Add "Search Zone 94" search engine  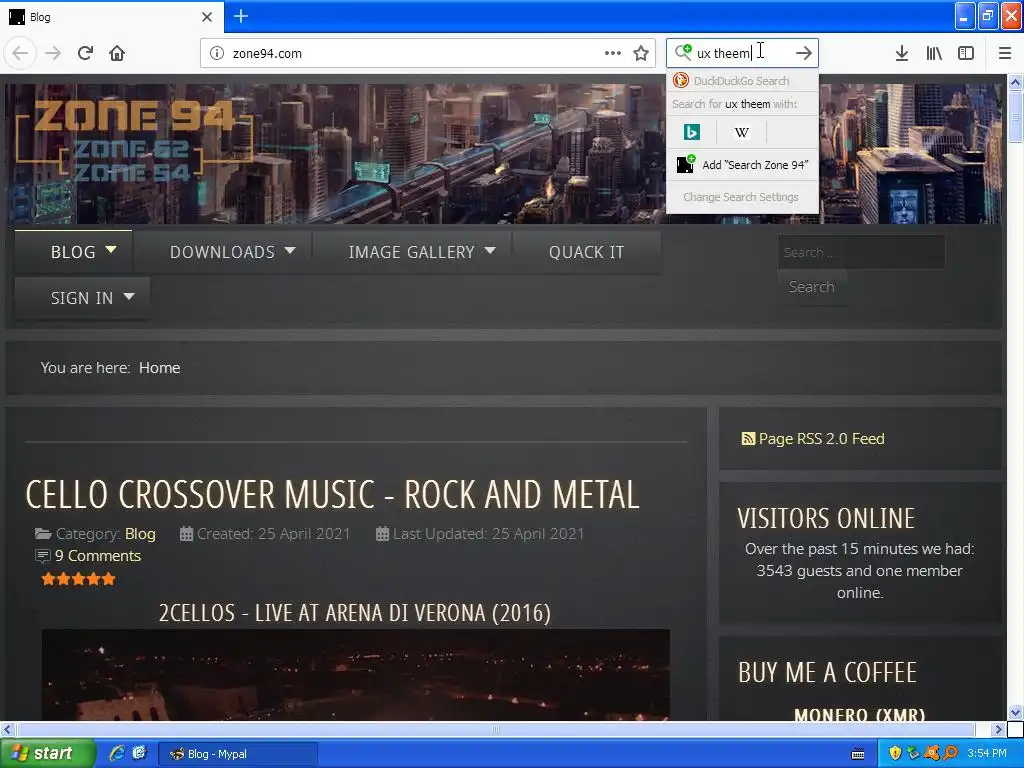(742, 165)
